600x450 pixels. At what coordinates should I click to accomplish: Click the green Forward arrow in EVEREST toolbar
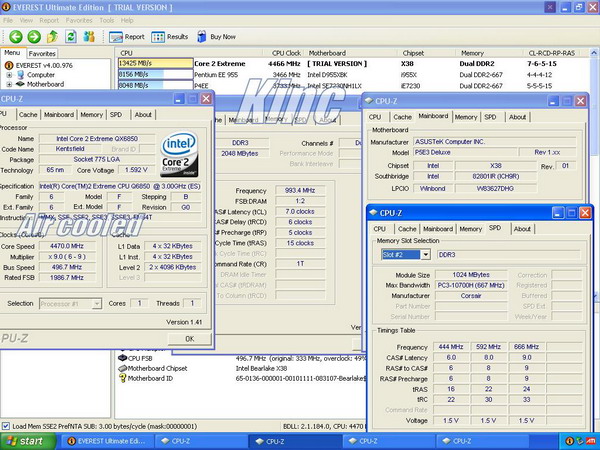tap(32, 36)
